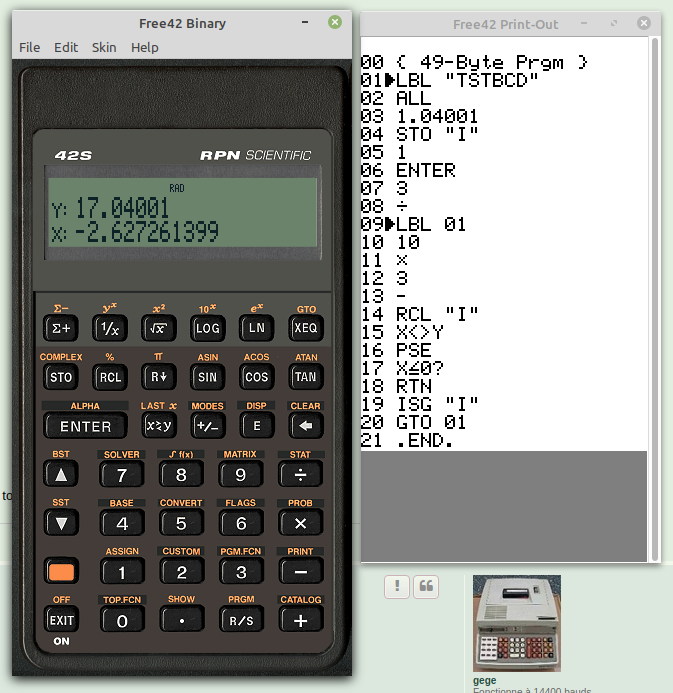
Task: Close the Free42 Binary window
Action: click(x=335, y=22)
